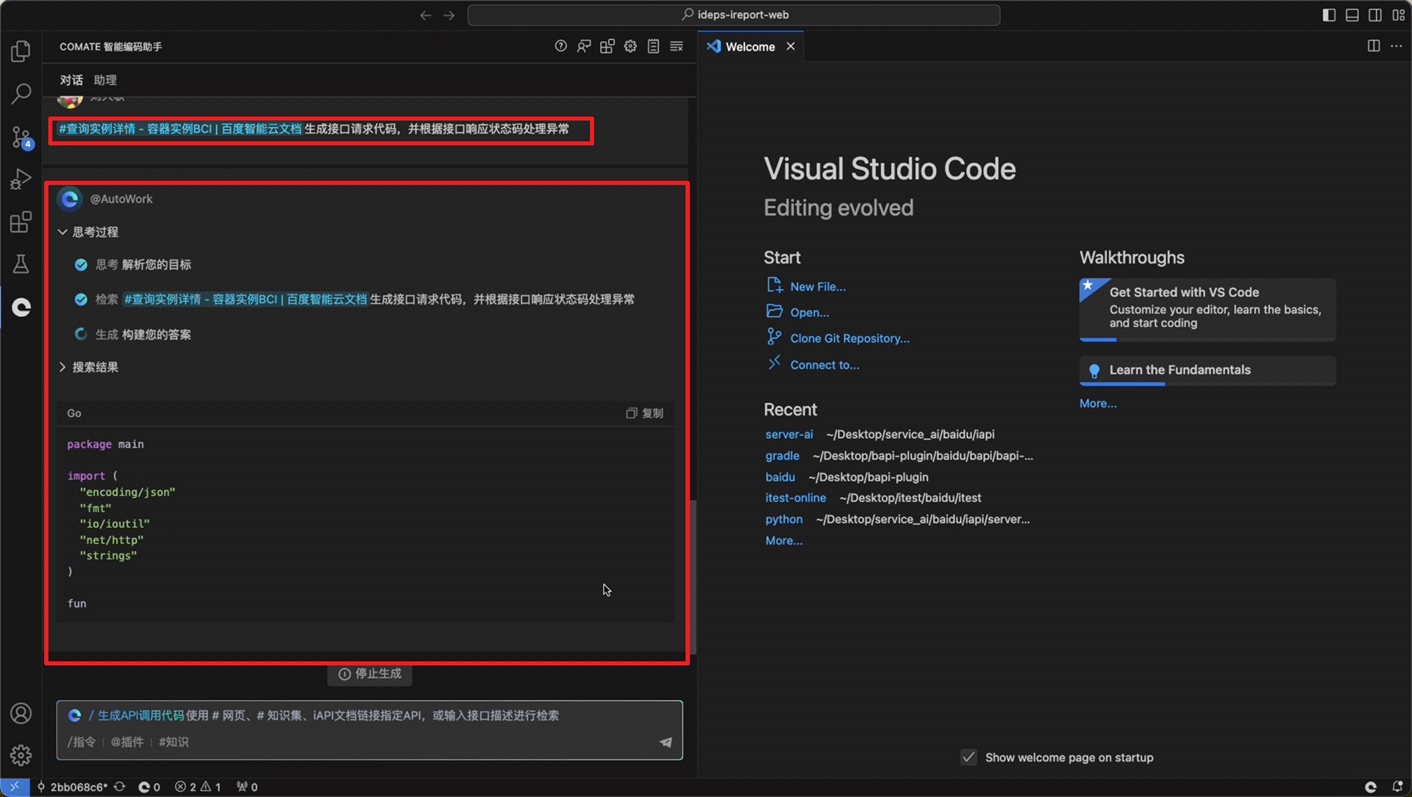Click the Comate icon at right of status bar
Screen dimensions: 1412x797
(x=1371, y=787)
